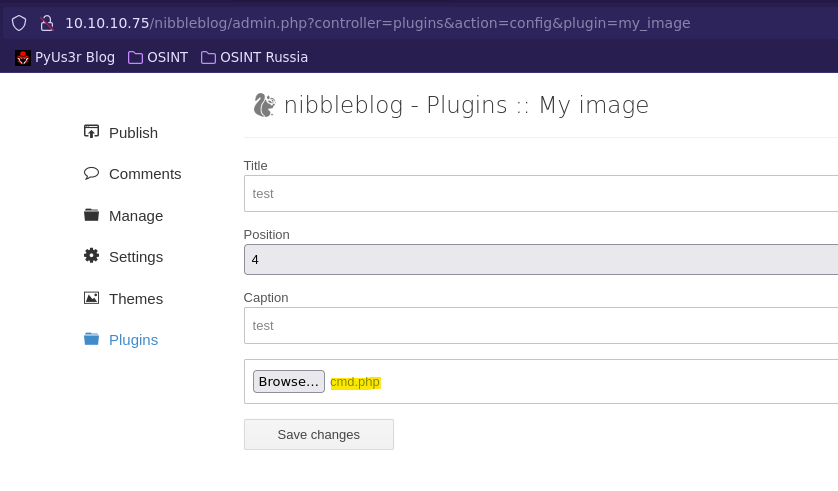Click the Themes picture icon

click(x=91, y=298)
